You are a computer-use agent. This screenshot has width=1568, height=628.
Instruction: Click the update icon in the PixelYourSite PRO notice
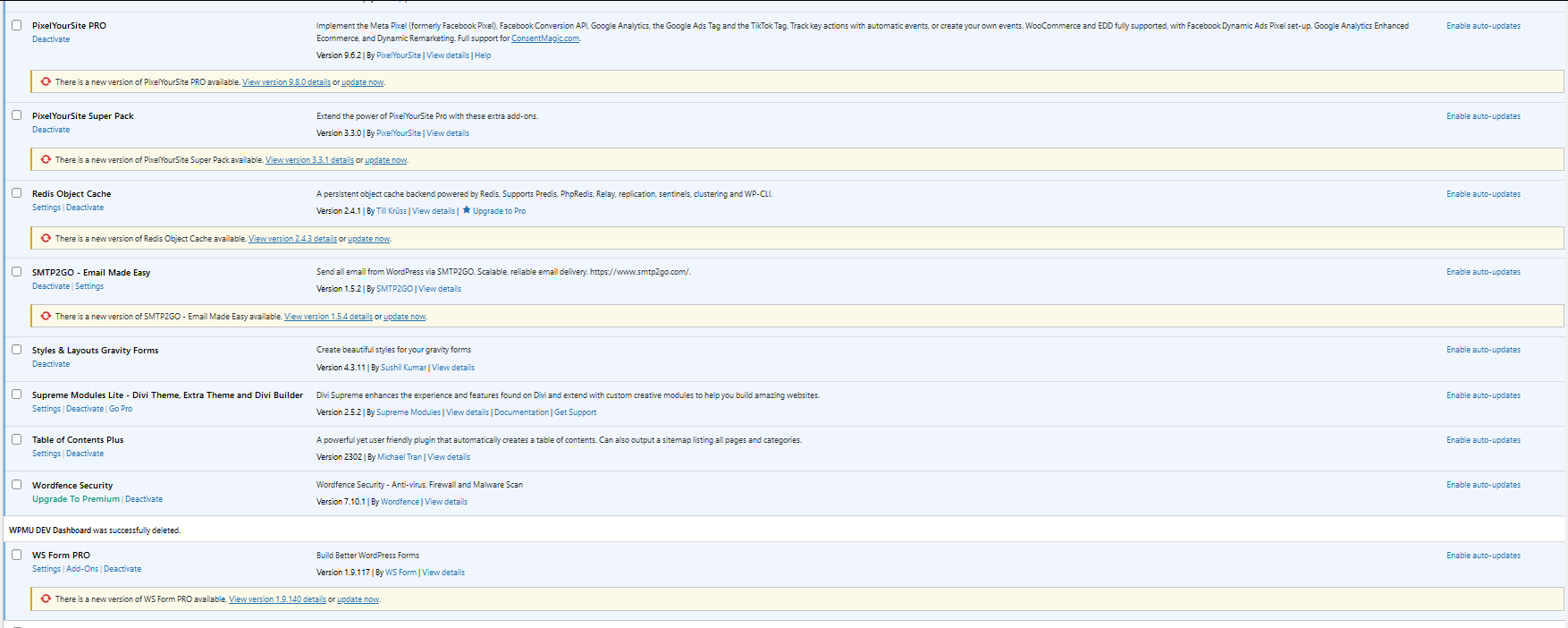coord(46,81)
